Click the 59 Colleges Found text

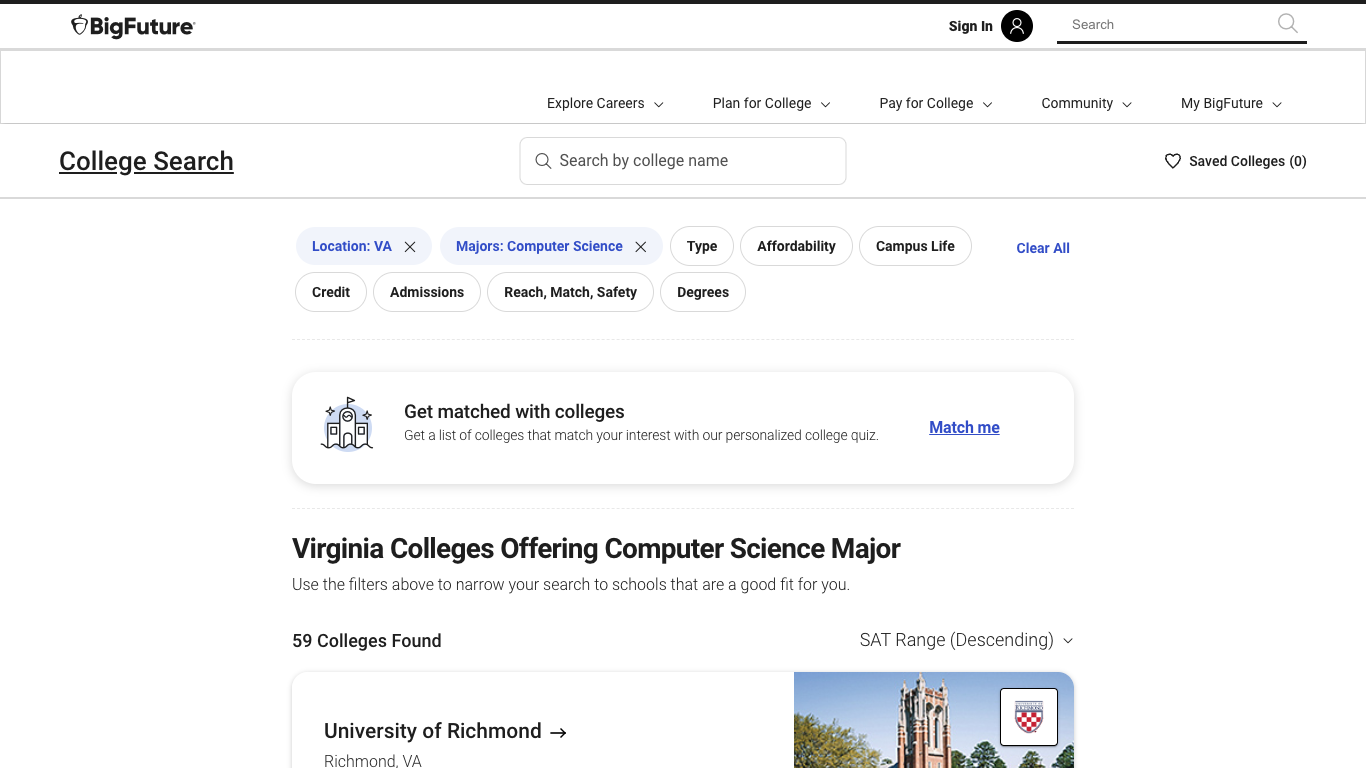(366, 641)
